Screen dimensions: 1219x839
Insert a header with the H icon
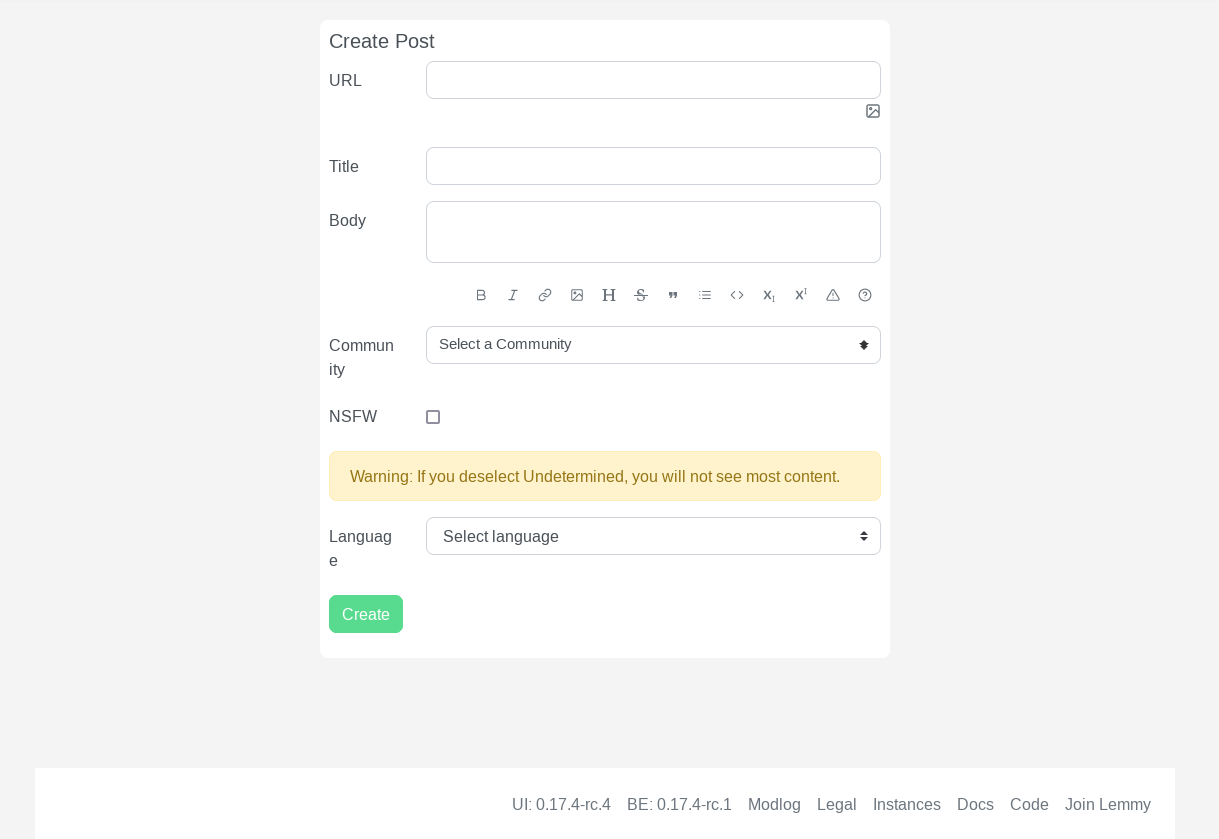(609, 295)
